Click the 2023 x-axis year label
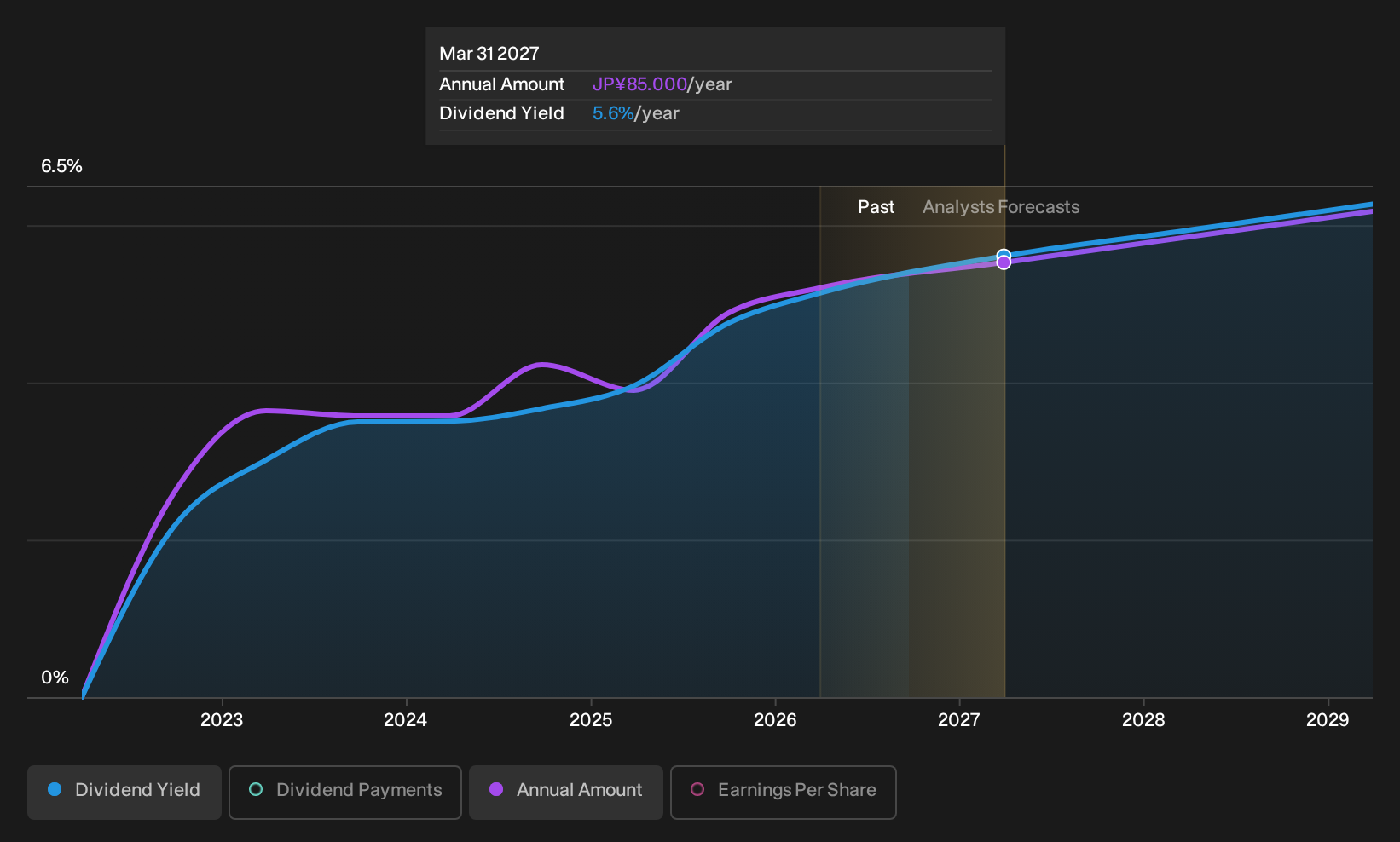Screen dimensions: 1400x842 [222, 720]
